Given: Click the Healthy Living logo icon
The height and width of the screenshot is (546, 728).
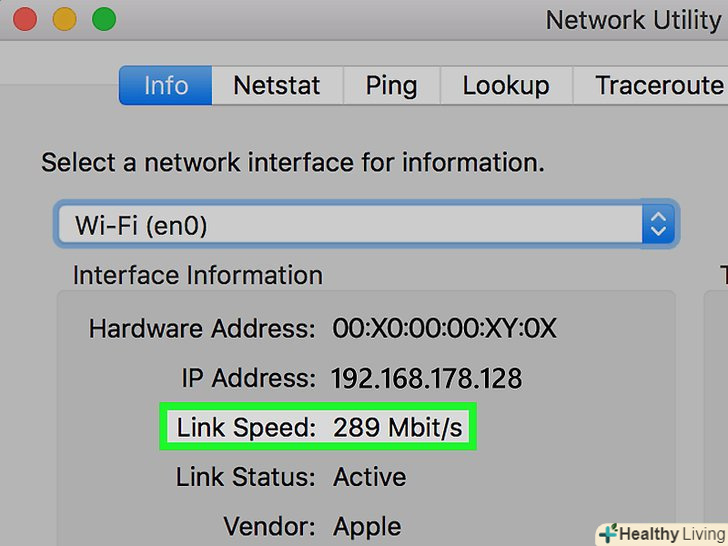Looking at the screenshot, I should point(607,533).
